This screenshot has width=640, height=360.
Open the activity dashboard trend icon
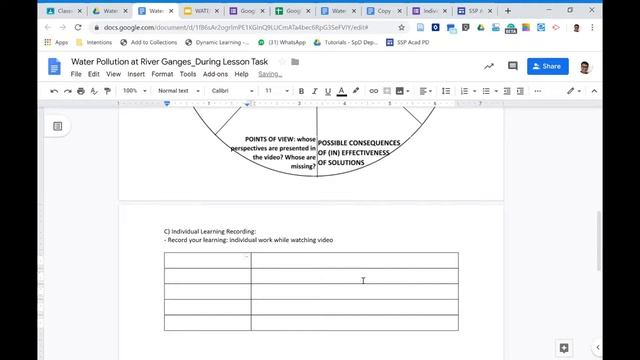tap(489, 66)
